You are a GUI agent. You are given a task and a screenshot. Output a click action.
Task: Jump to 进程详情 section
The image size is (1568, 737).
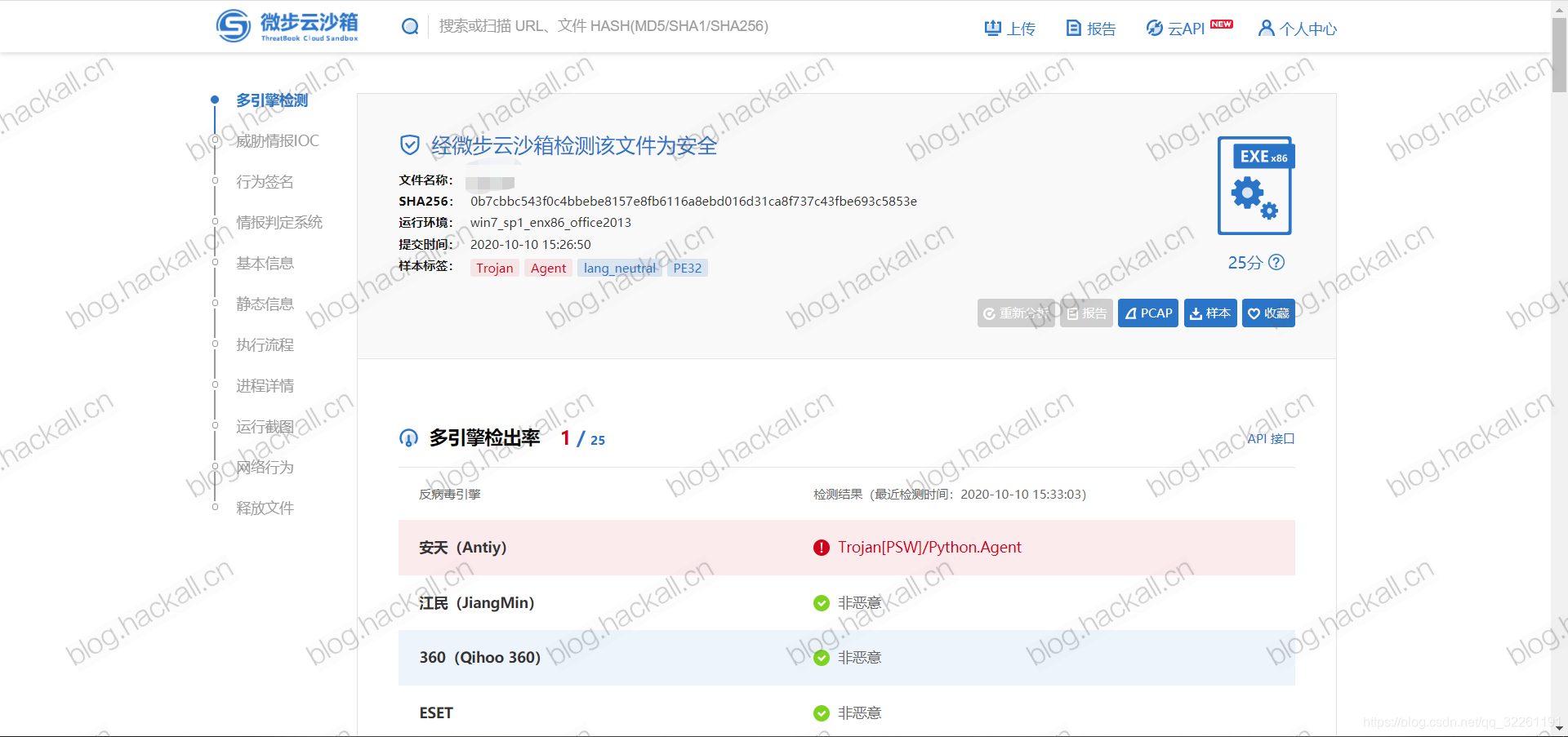[x=265, y=386]
